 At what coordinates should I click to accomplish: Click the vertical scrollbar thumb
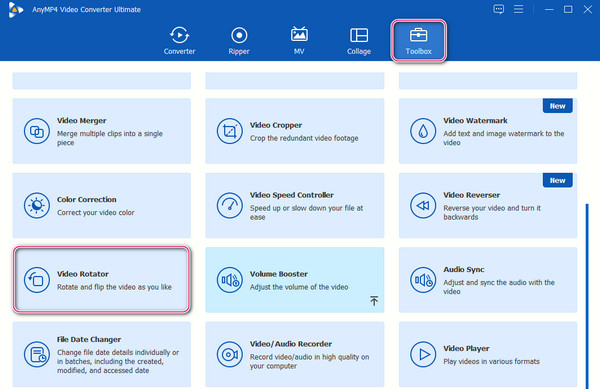click(587, 296)
